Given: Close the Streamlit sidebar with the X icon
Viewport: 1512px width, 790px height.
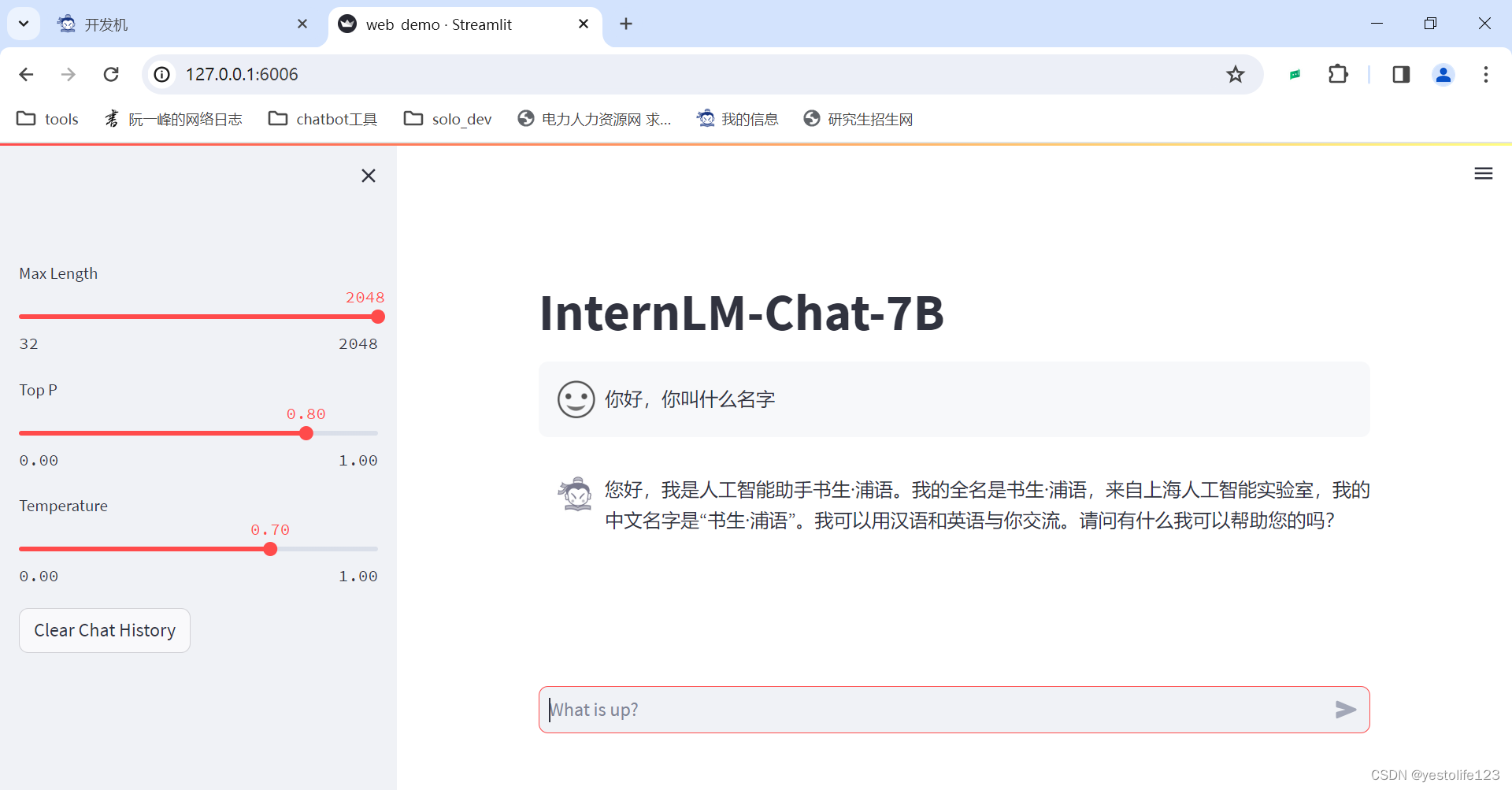Looking at the screenshot, I should coord(368,176).
